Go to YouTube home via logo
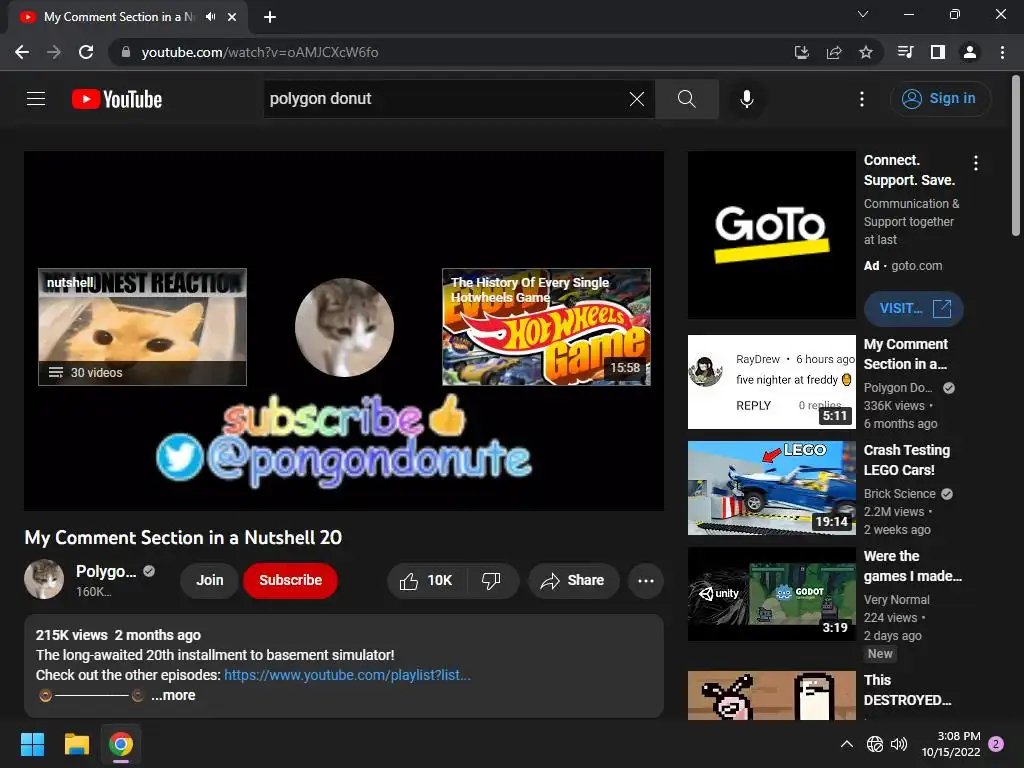Image resolution: width=1024 pixels, height=768 pixels. (117, 99)
